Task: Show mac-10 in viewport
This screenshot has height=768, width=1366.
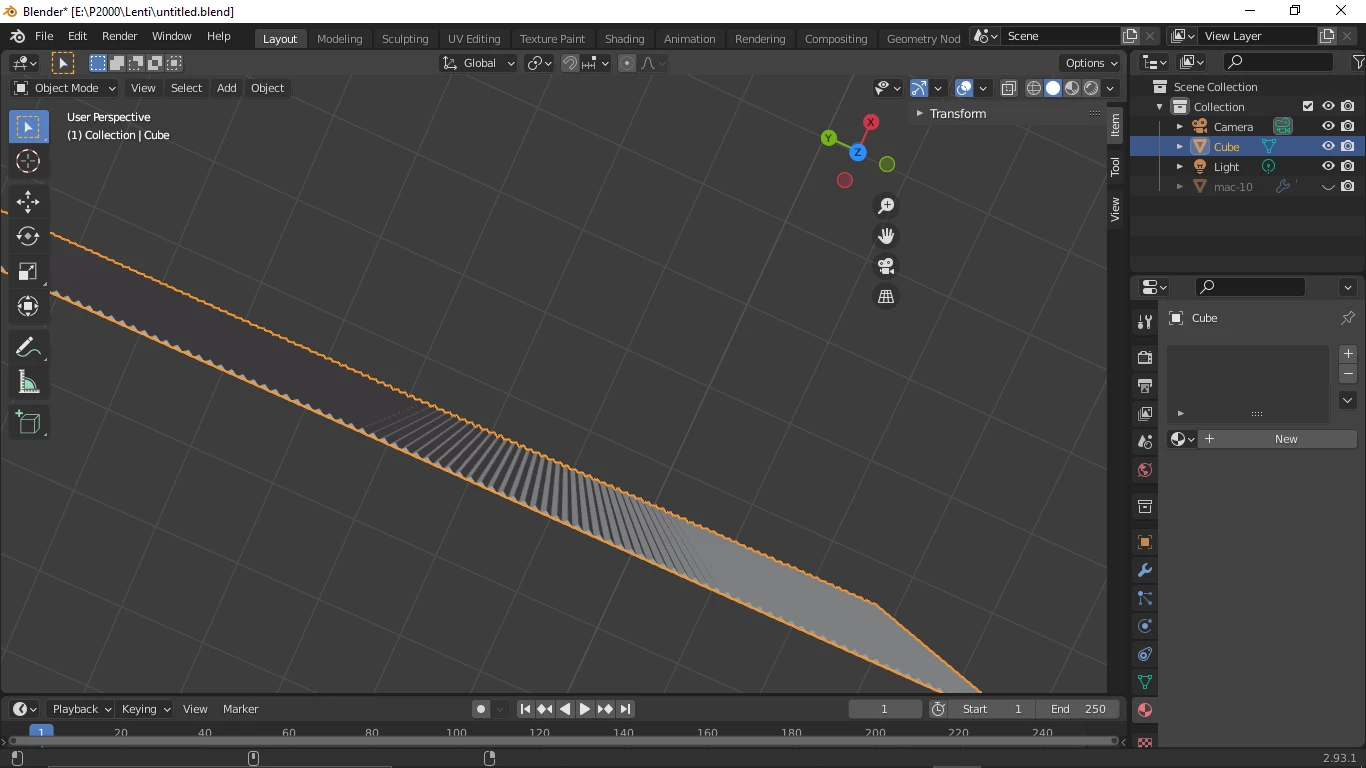Action: [1328, 187]
